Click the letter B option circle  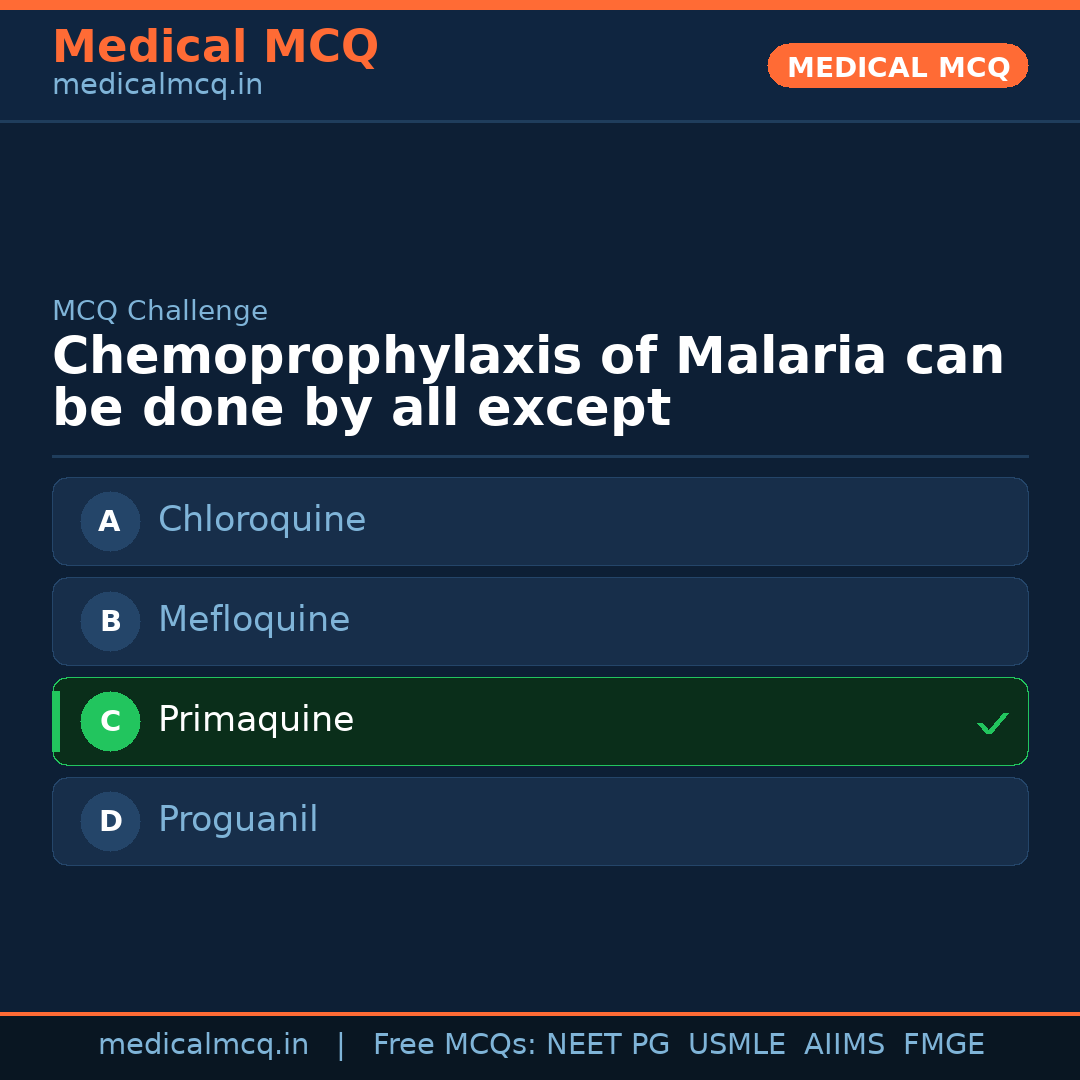110,621
